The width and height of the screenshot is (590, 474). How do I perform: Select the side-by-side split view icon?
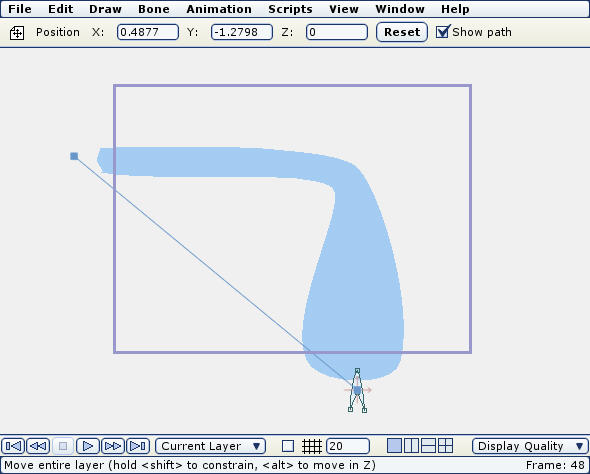click(411, 446)
